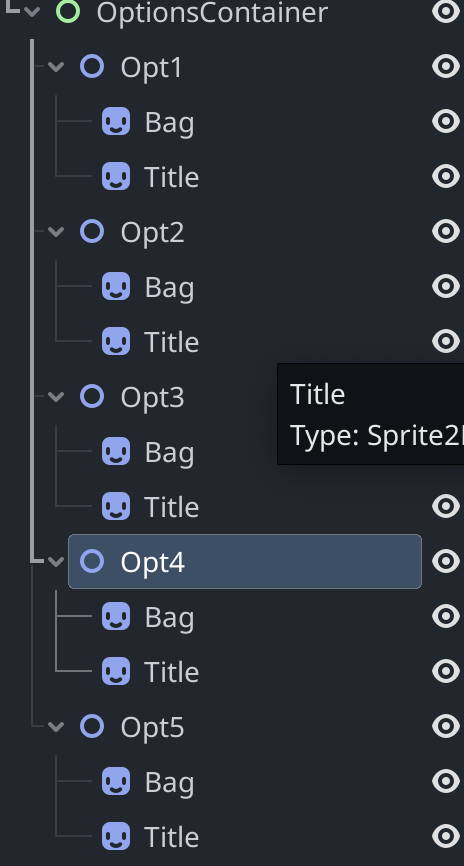Collapse the Opt1 tree branch

(56, 67)
